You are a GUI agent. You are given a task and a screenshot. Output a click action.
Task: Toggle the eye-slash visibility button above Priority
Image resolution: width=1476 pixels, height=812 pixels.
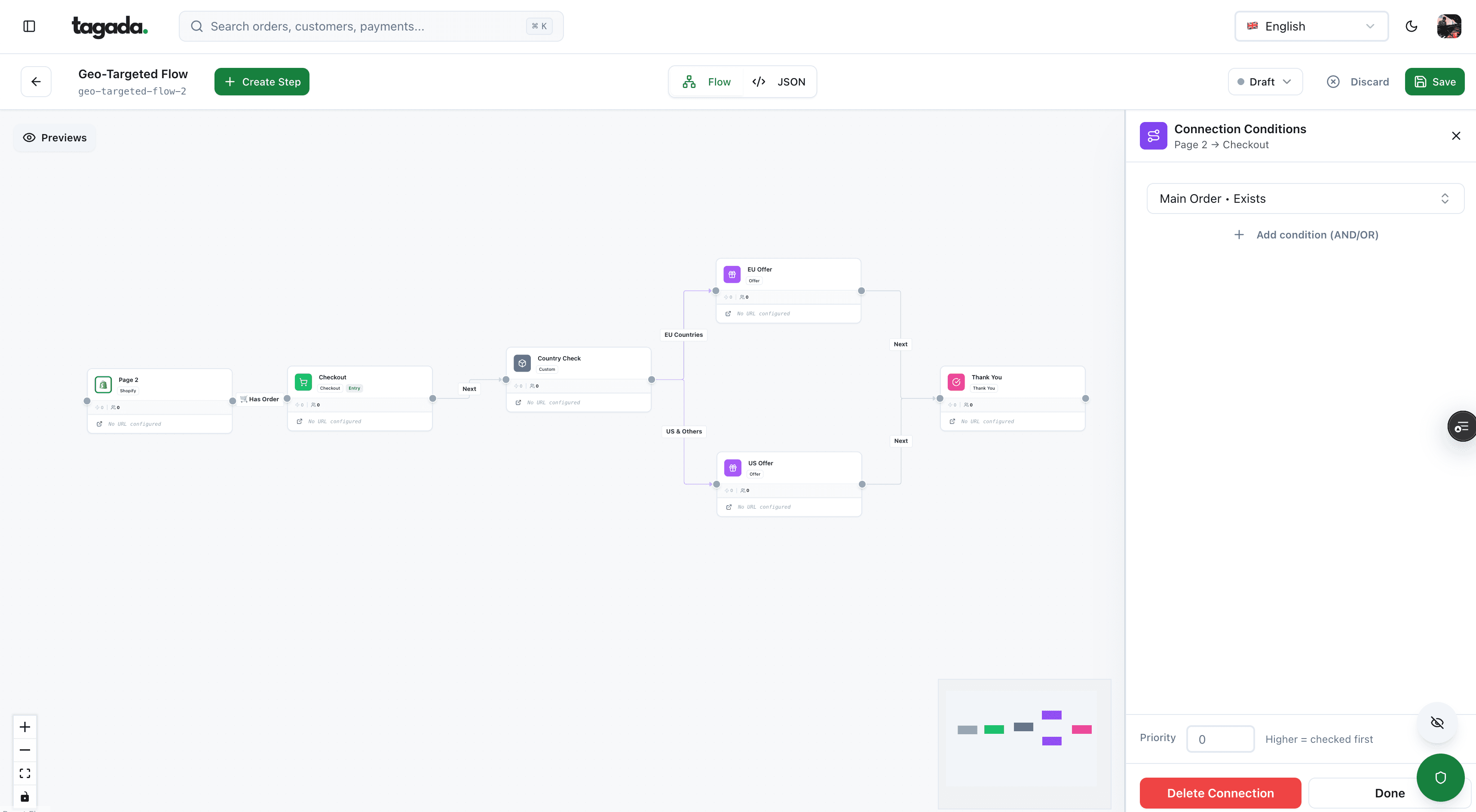[1437, 723]
